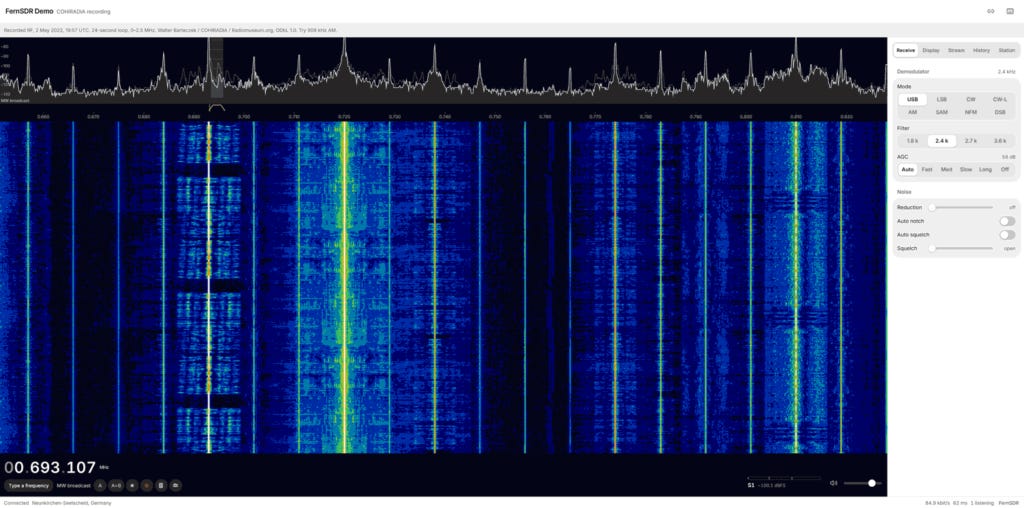Open the History tab

point(982,50)
